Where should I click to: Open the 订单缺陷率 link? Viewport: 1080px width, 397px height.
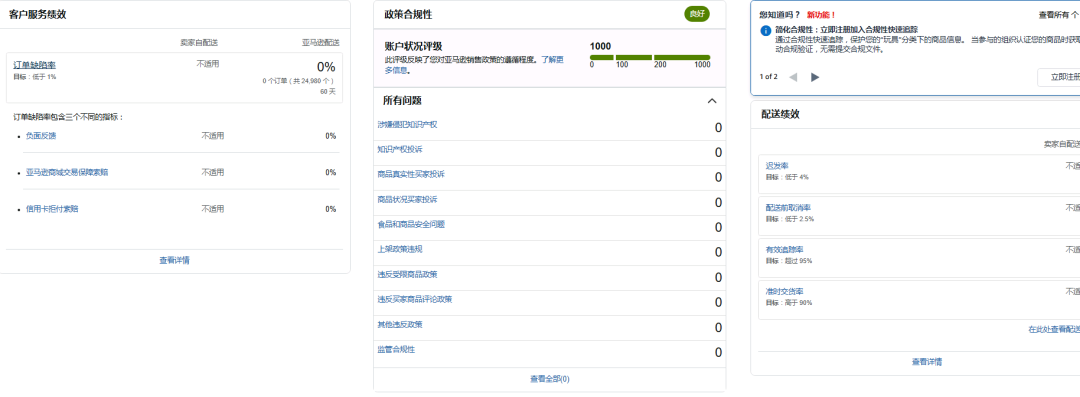point(34,65)
